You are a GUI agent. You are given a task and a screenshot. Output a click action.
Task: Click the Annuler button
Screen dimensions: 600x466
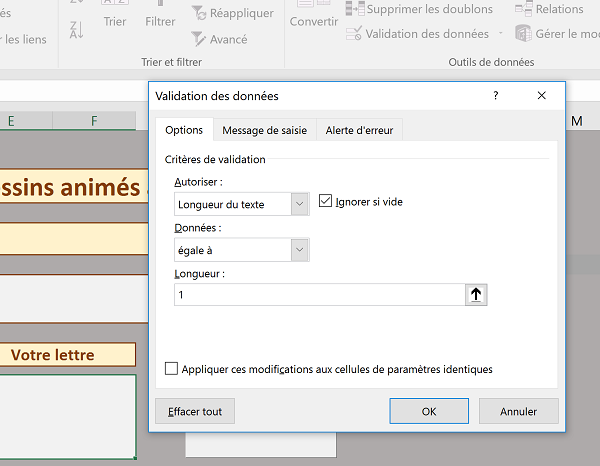tap(518, 411)
